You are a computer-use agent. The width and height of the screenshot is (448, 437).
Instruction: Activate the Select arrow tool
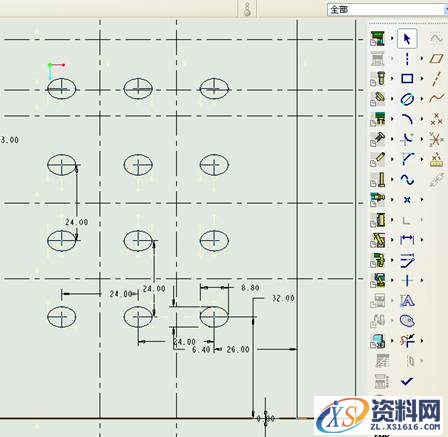point(407,39)
